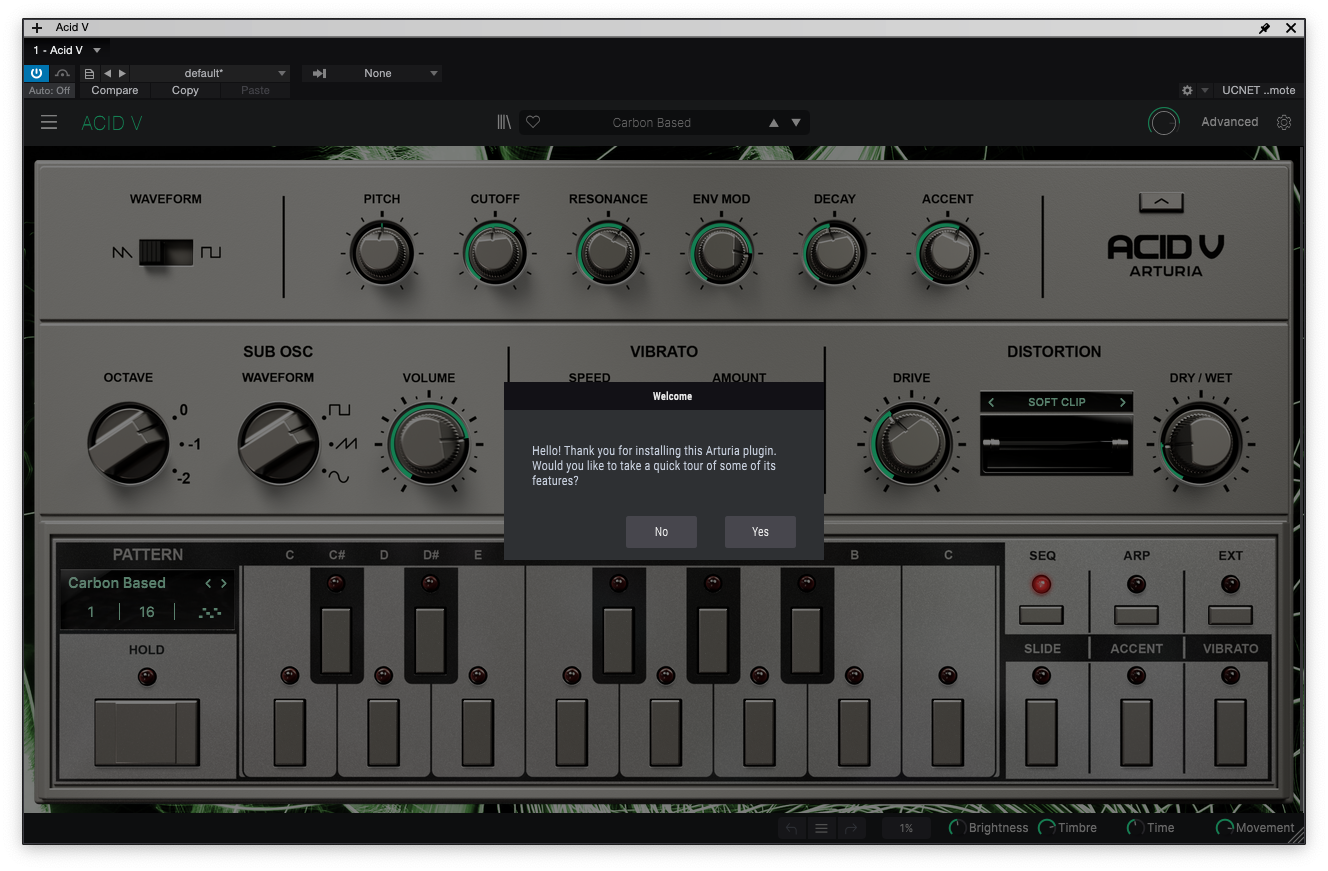The width and height of the screenshot is (1328, 871).
Task: Go to next host preset arrow
Action: point(122,73)
